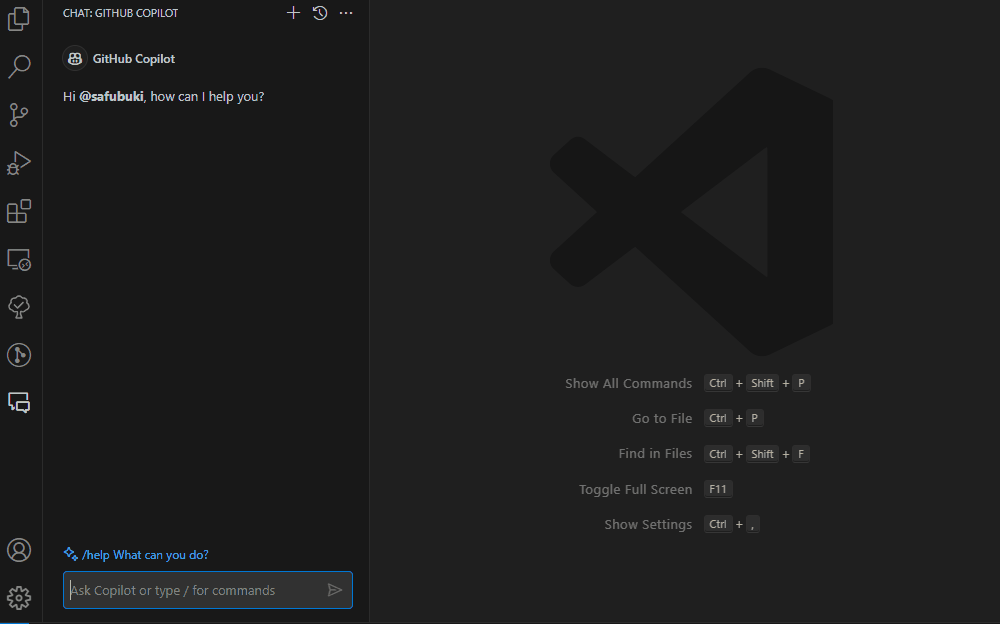Open the Source Control view
The height and width of the screenshot is (624, 1000).
coord(19,115)
